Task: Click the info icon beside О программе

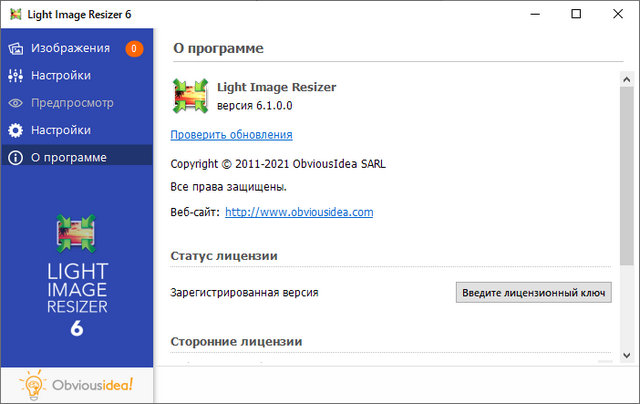Action: pos(15,157)
